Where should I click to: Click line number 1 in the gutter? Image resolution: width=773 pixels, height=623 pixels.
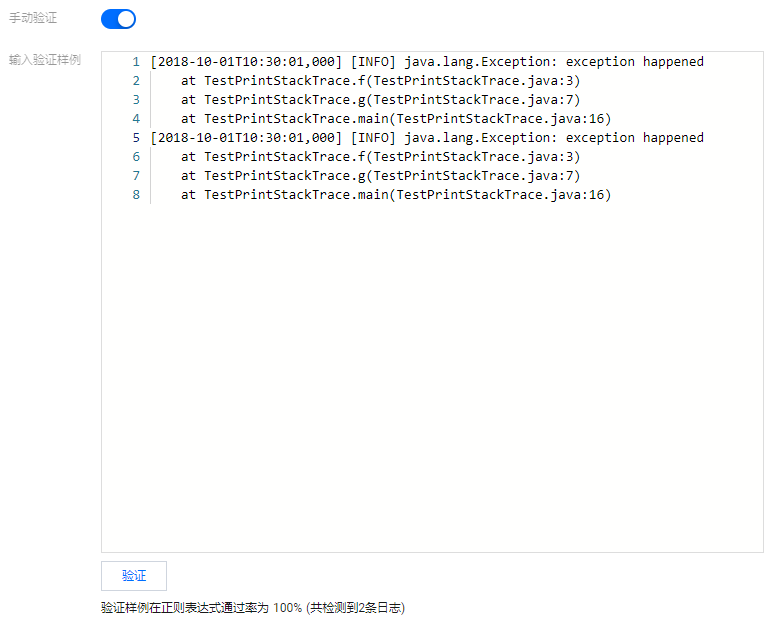tap(136, 62)
